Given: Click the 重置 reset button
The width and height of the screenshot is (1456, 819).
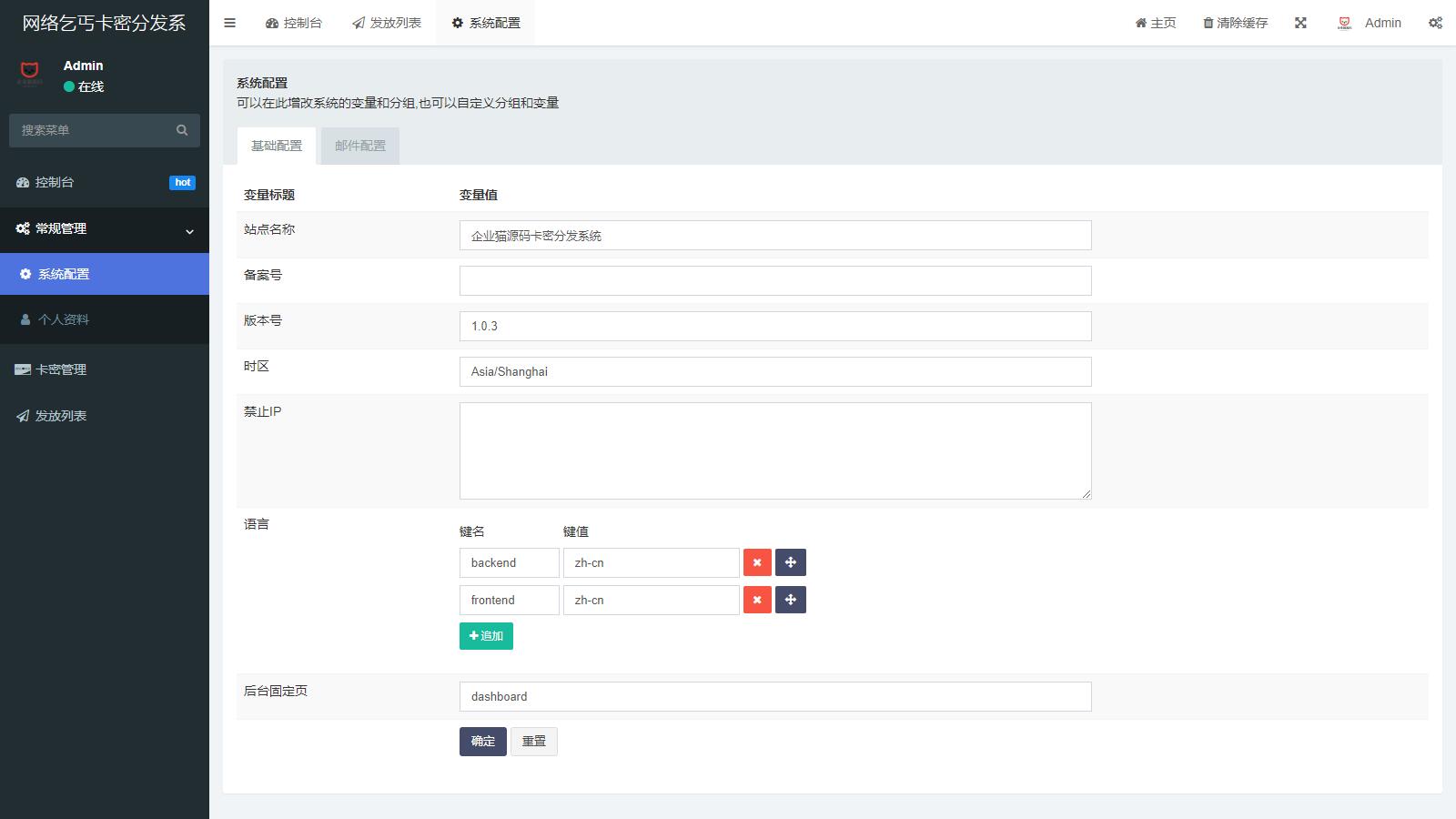Looking at the screenshot, I should pyautogui.click(x=533, y=742).
